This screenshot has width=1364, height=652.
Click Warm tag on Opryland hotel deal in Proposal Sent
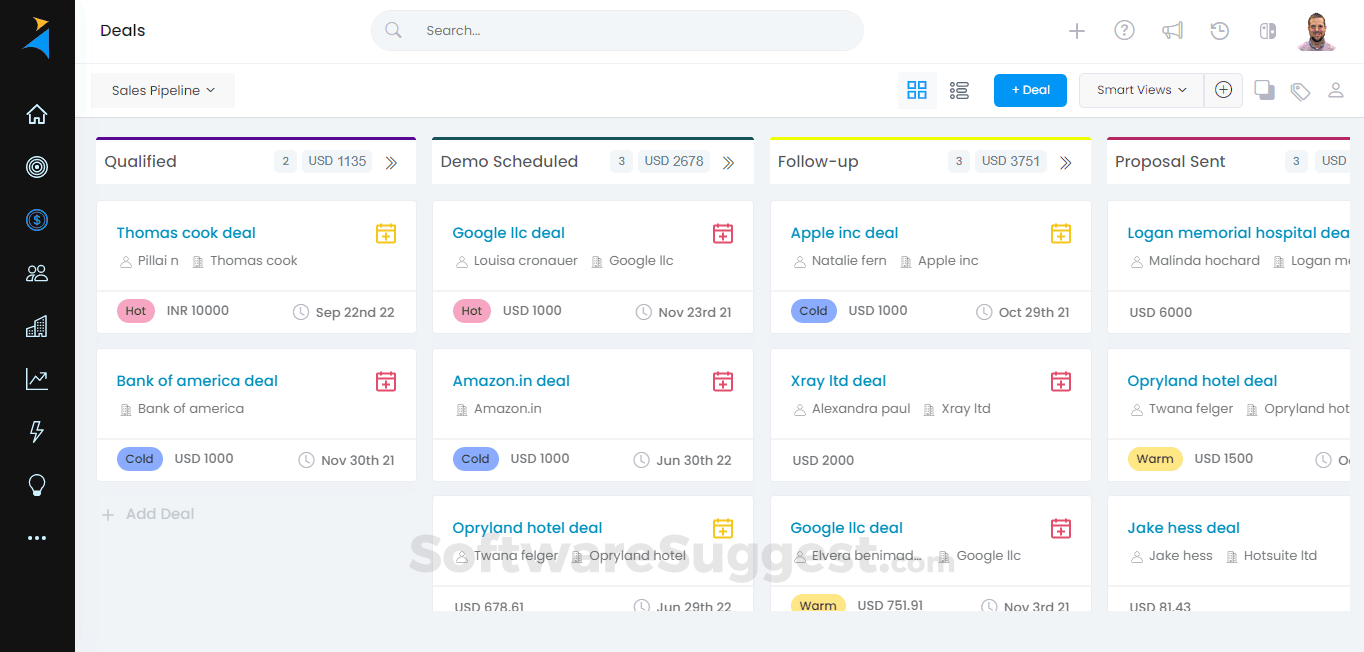(1155, 459)
